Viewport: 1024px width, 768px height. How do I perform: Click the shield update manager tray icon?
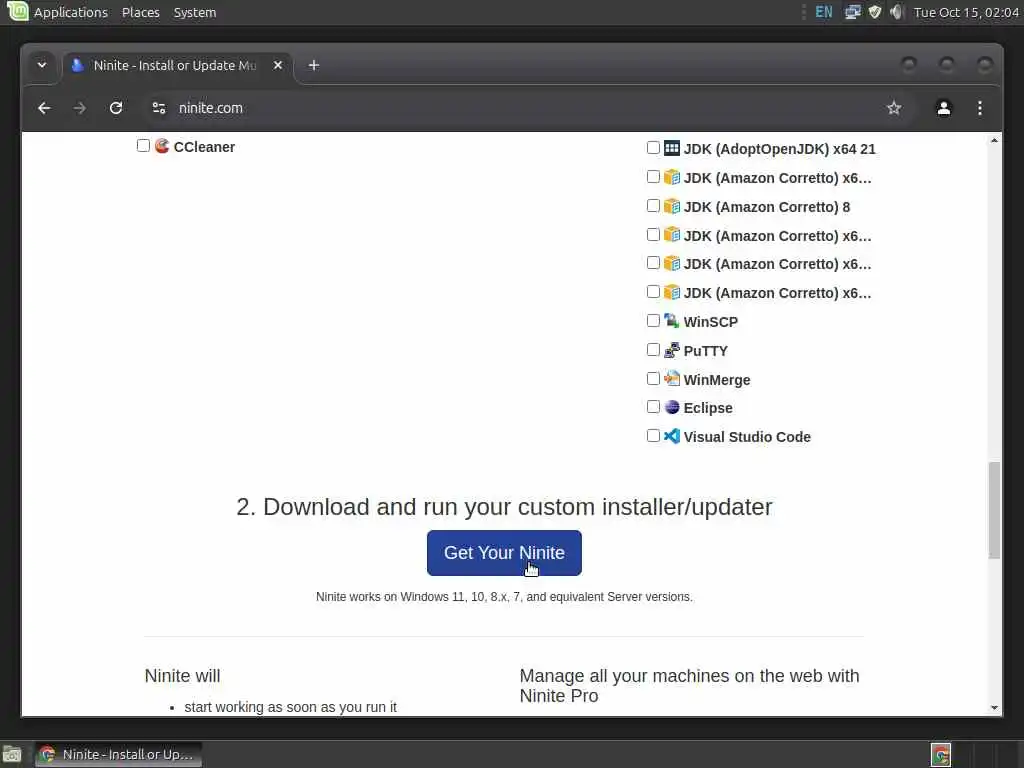[874, 12]
